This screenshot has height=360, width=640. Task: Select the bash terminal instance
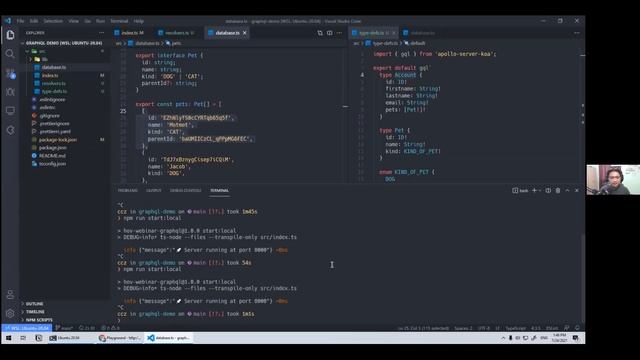coord(520,191)
